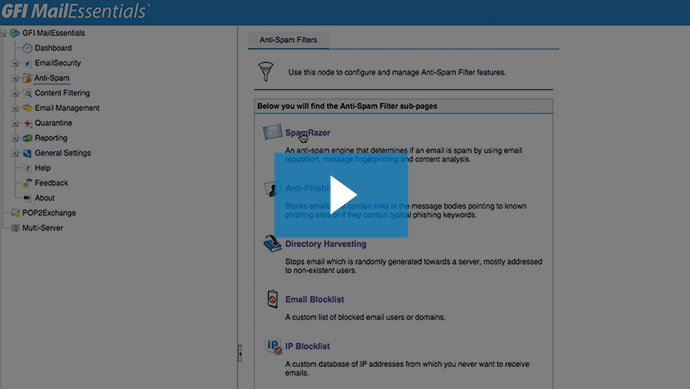Collapse the GFI MailEssentials root node
Image resolution: width=690 pixels, height=389 pixels.
(x=3, y=33)
